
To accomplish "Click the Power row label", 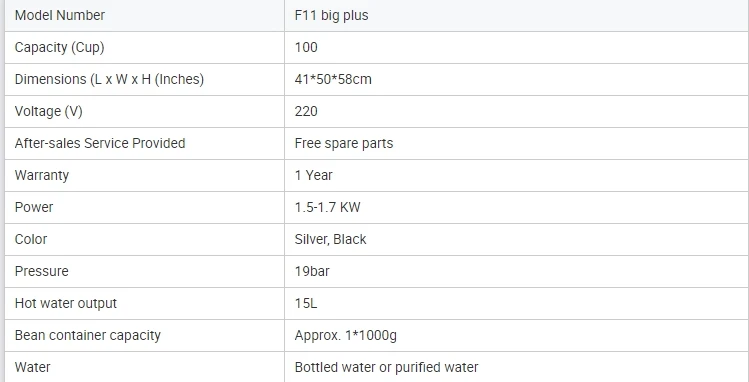I will pyautogui.click(x=34, y=207).
